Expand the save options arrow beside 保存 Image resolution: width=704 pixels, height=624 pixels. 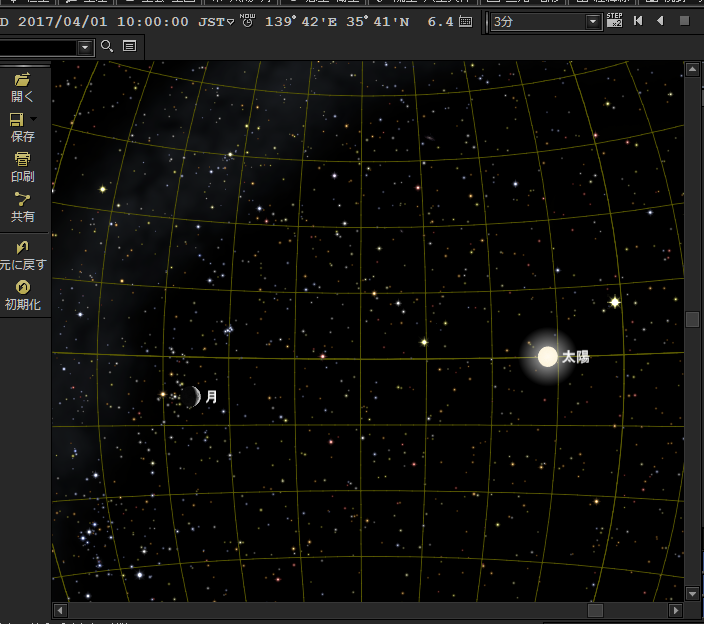click(x=33, y=120)
